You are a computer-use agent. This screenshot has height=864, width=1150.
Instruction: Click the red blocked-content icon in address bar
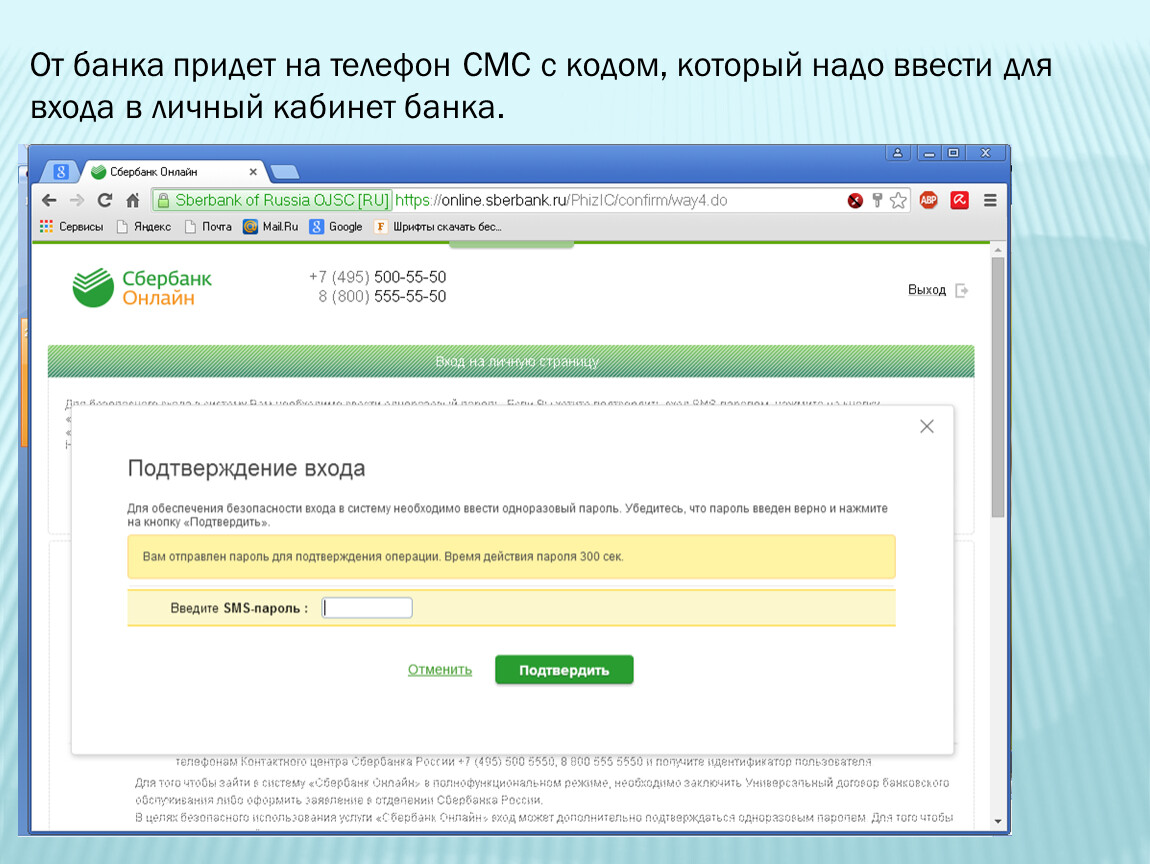(x=855, y=200)
